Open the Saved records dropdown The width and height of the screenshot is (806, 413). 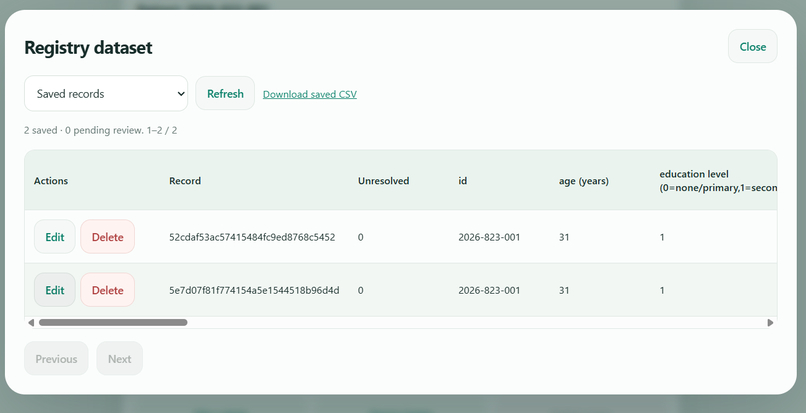tap(106, 94)
